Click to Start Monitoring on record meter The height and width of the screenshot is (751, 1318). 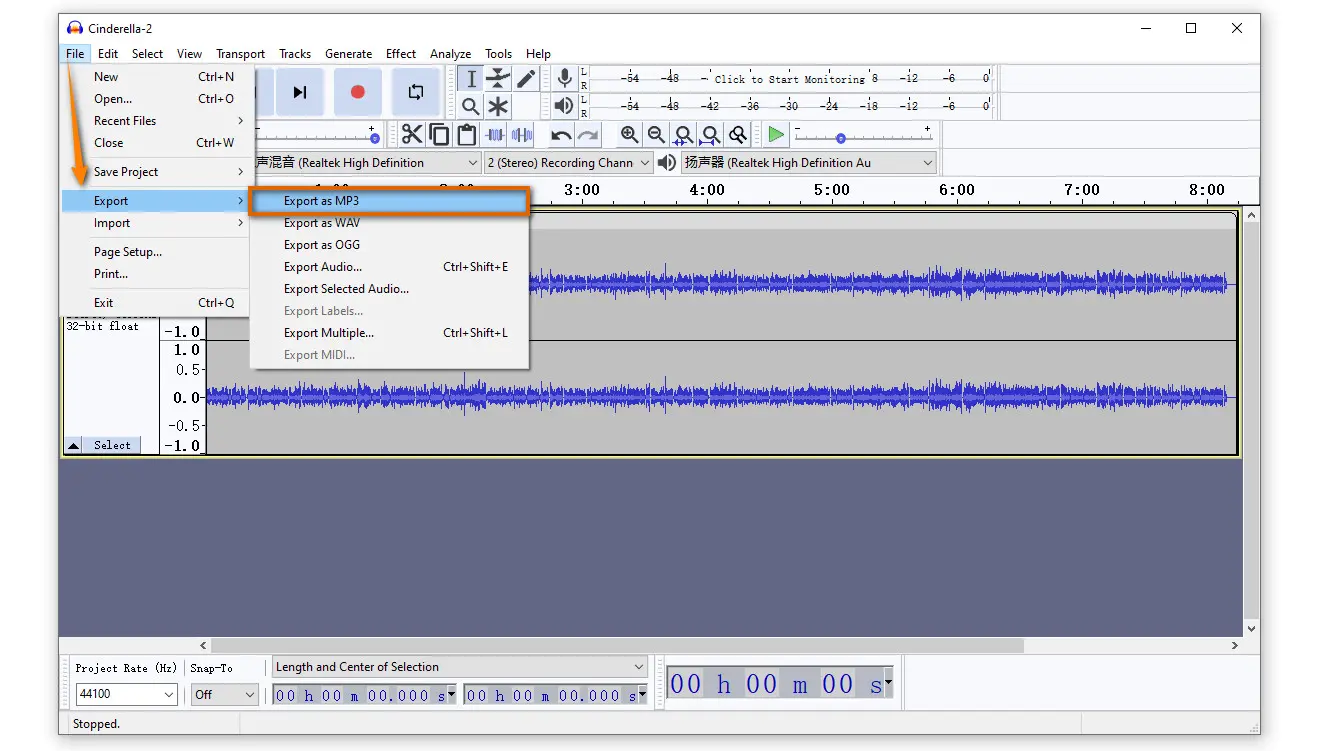790,79
